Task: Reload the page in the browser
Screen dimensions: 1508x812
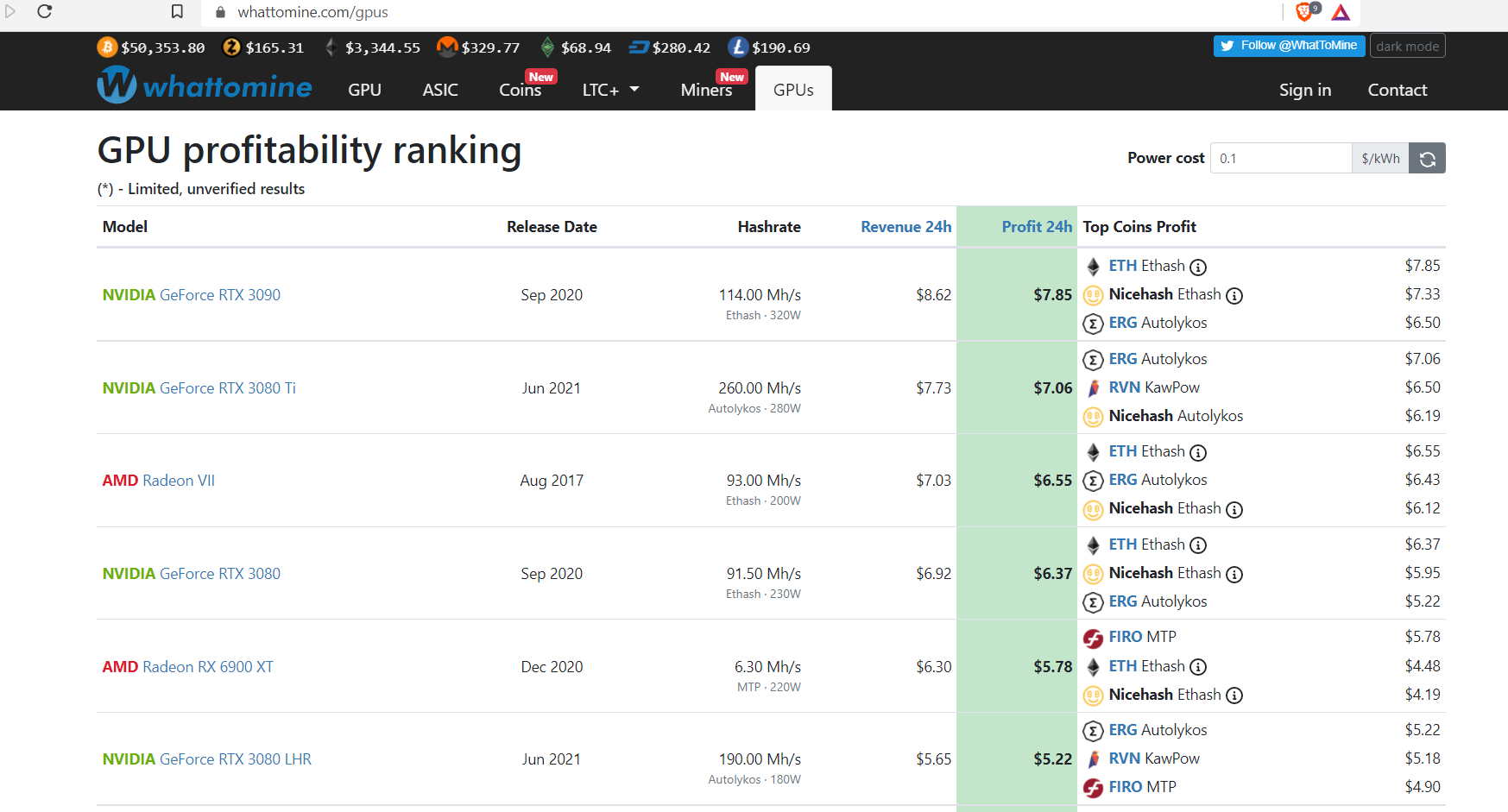Action: click(45, 12)
